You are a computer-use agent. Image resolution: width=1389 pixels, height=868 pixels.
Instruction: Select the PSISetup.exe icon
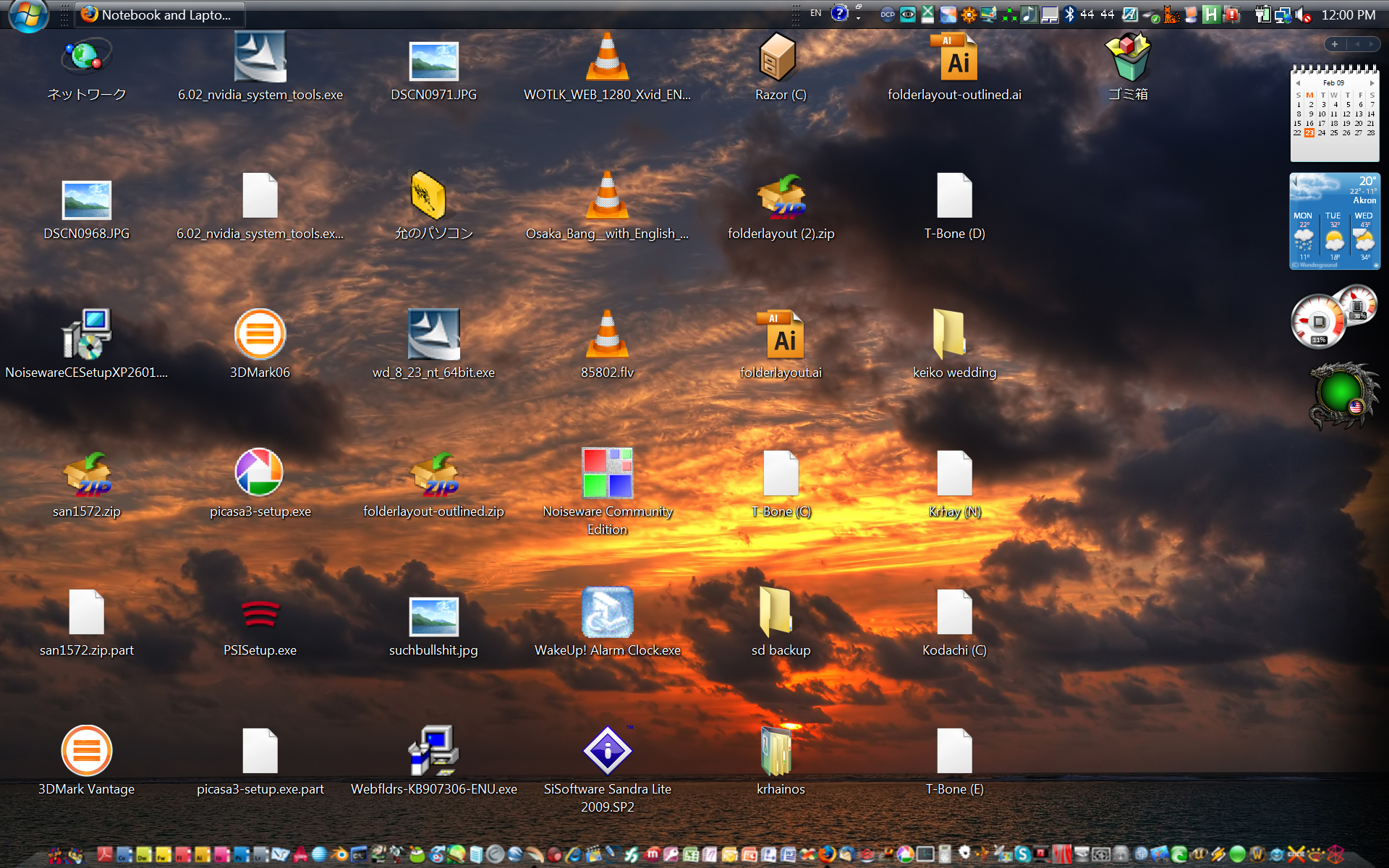[x=260, y=613]
